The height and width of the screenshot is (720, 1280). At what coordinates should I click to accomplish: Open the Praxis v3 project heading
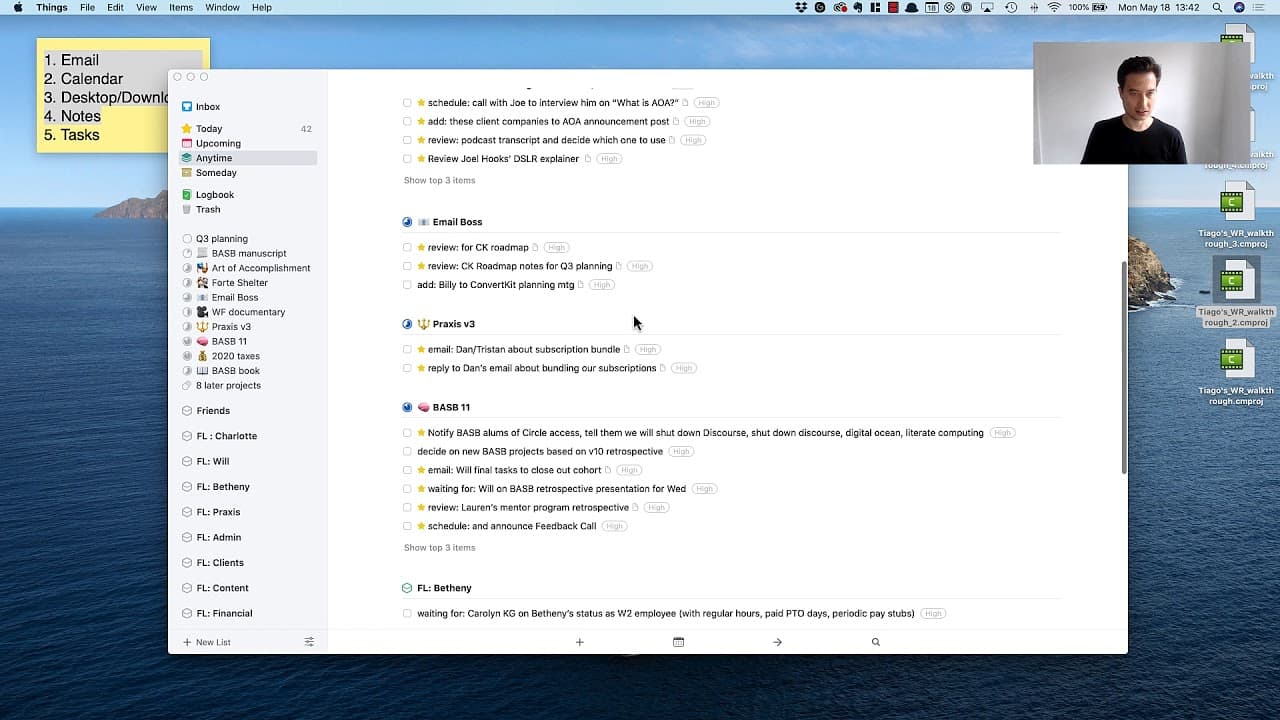(x=454, y=324)
